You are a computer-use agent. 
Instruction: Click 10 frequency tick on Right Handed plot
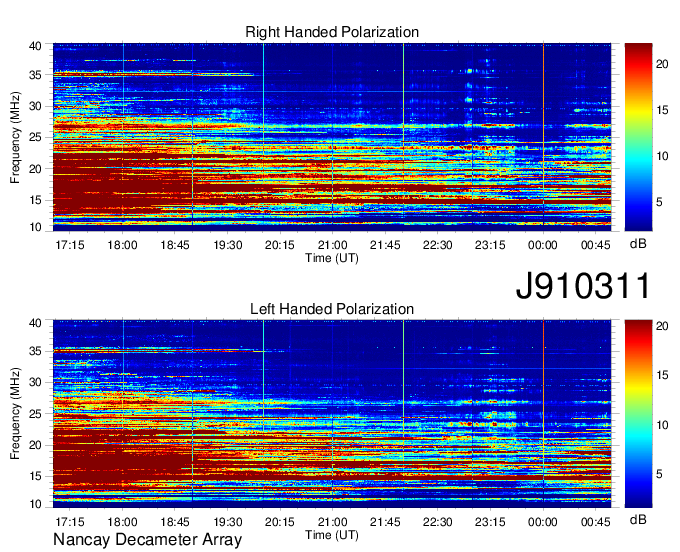(x=36, y=227)
